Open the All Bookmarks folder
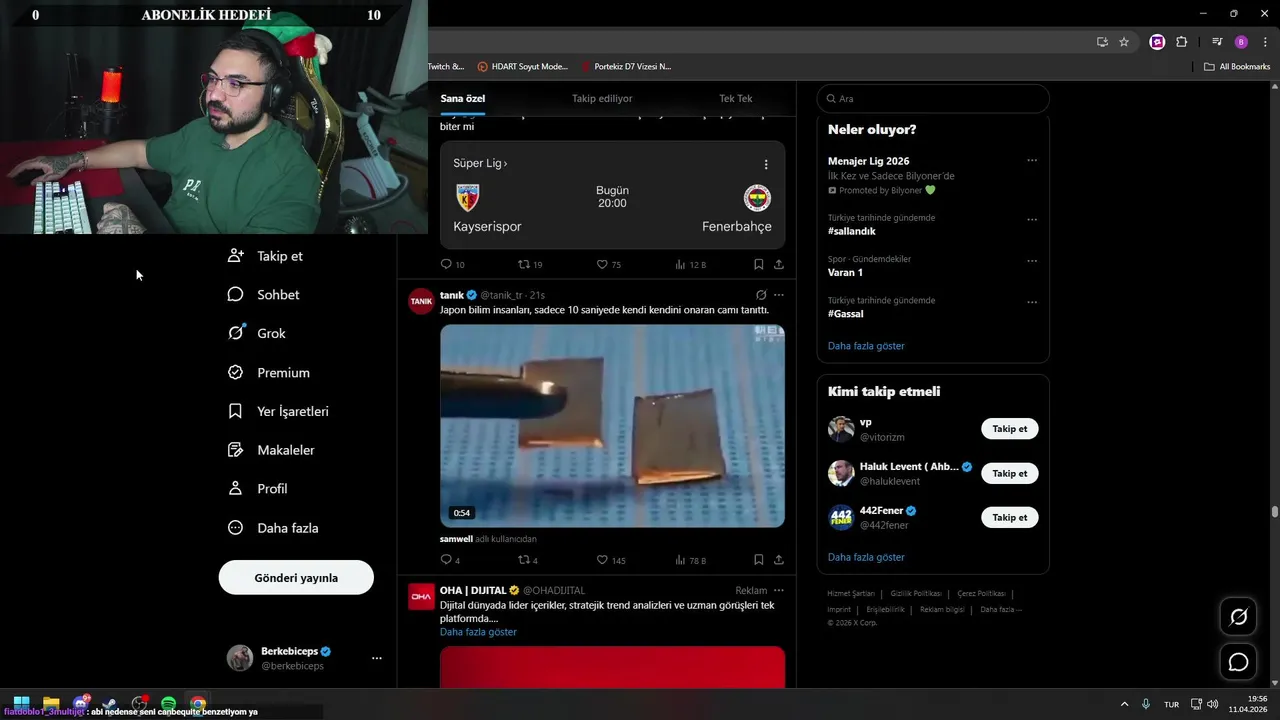 [x=1237, y=67]
